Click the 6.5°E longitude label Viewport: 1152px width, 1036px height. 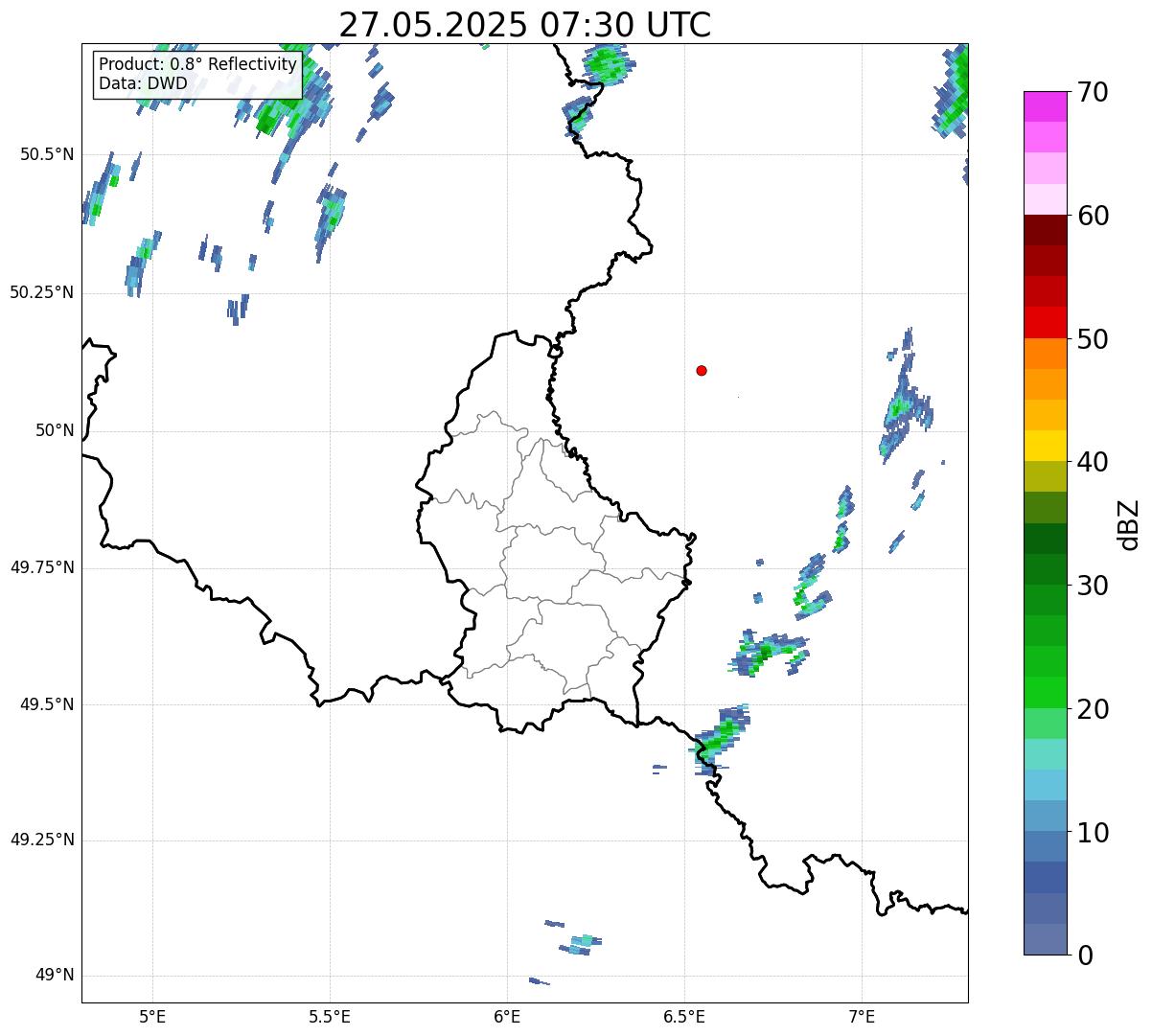[684, 1016]
